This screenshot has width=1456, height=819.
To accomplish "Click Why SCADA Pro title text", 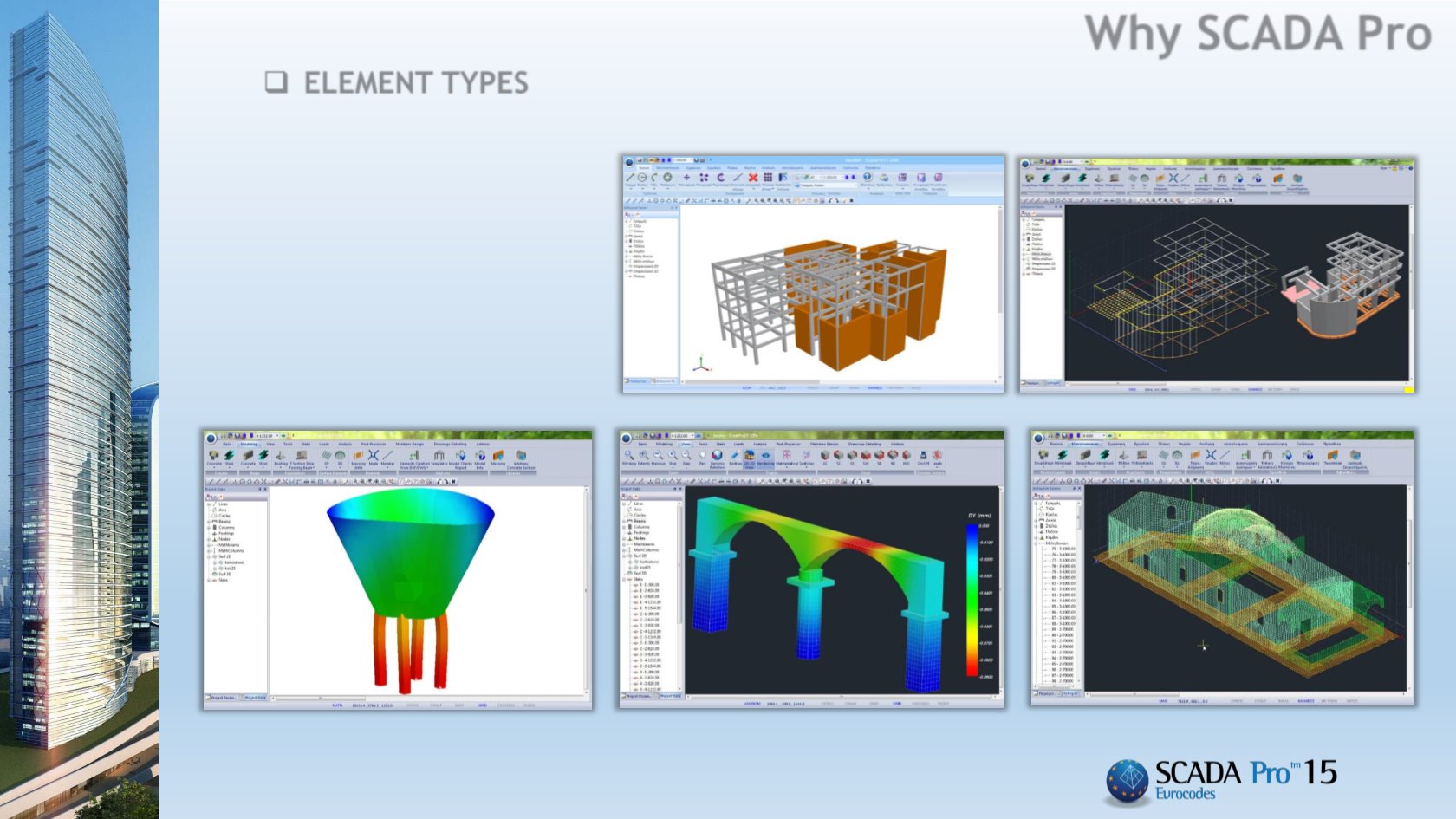I will [x=1258, y=35].
